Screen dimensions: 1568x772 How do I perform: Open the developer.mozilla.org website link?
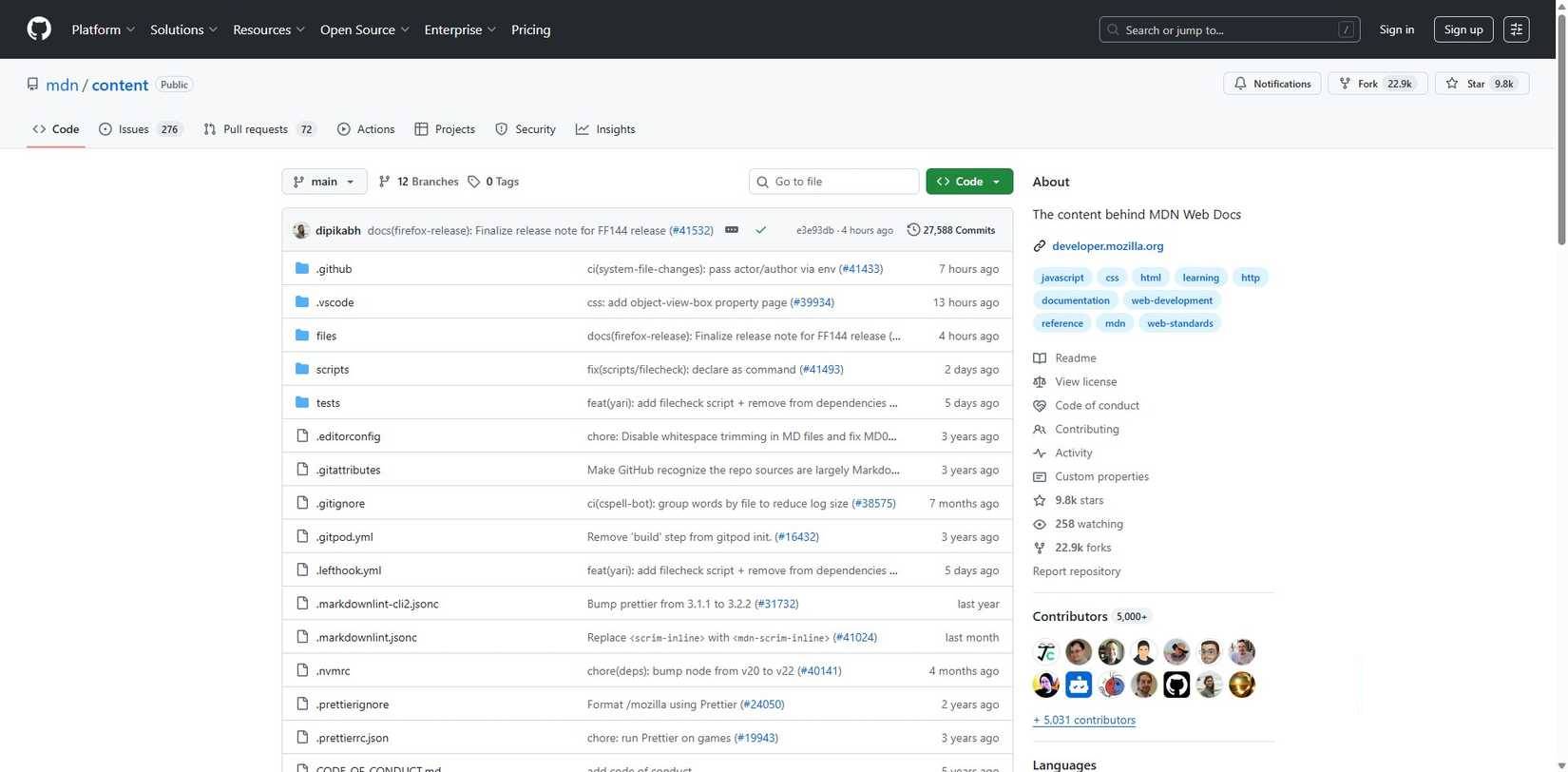click(x=1108, y=246)
